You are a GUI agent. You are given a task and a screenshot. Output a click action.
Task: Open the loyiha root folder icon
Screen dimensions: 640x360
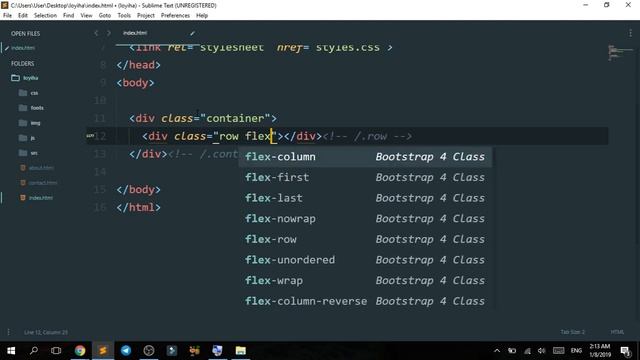pyautogui.click(x=16, y=78)
